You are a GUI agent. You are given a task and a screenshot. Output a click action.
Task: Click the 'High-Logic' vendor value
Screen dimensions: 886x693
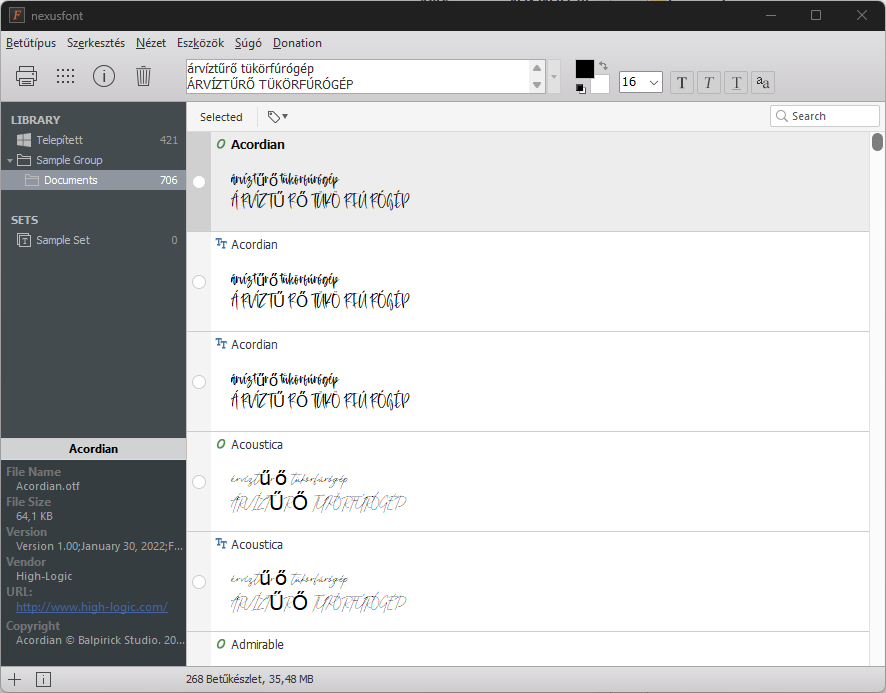[x=44, y=576]
